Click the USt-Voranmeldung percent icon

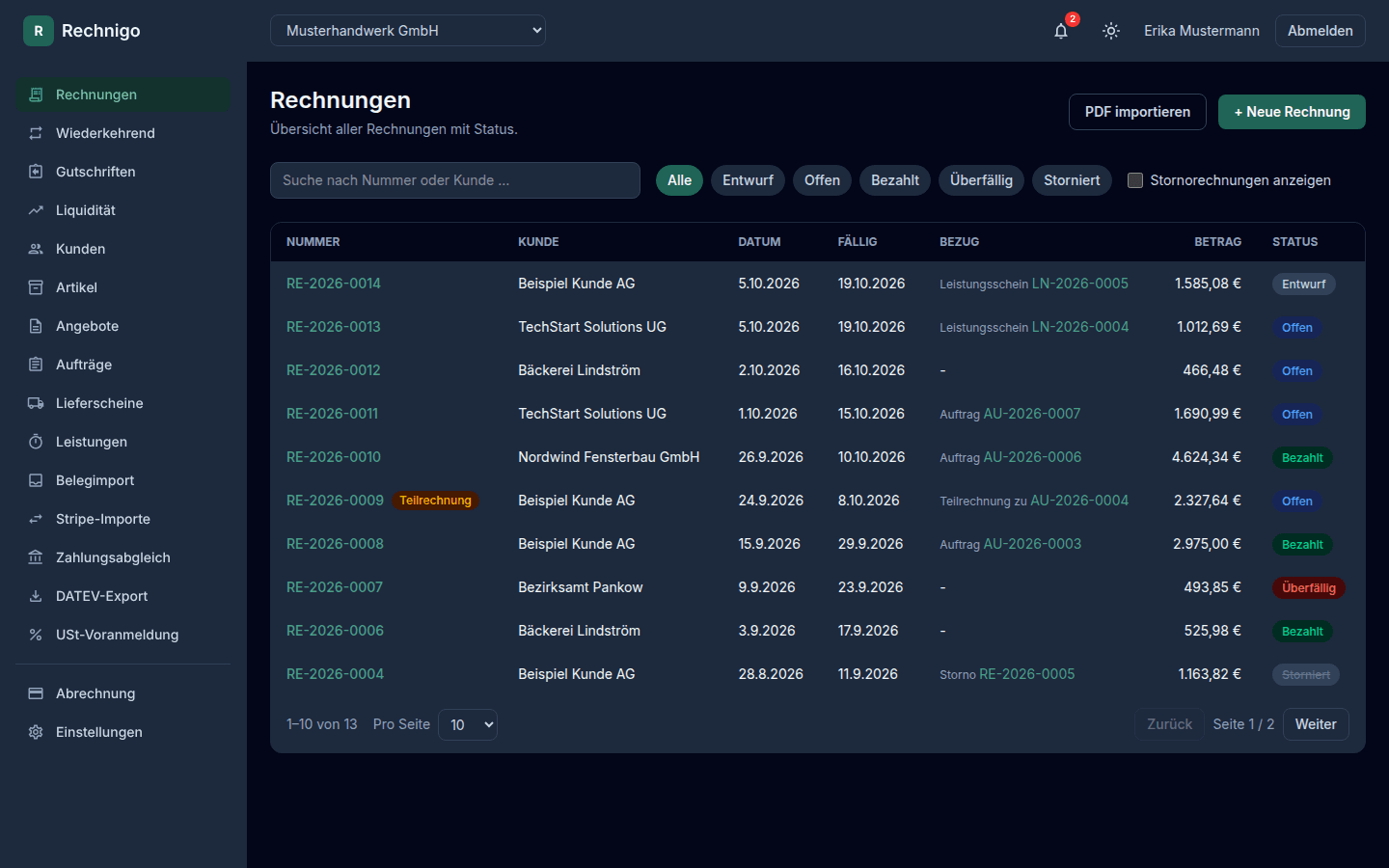click(36, 635)
